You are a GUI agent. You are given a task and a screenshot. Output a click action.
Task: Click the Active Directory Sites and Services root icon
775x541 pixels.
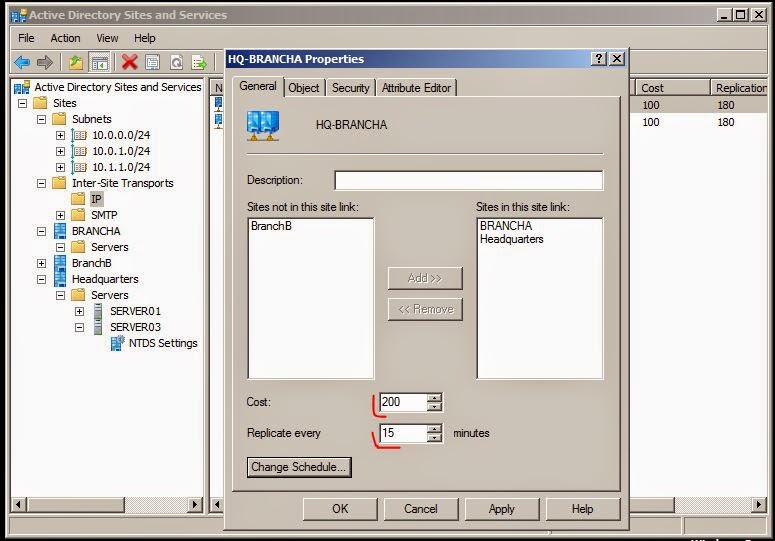22,87
